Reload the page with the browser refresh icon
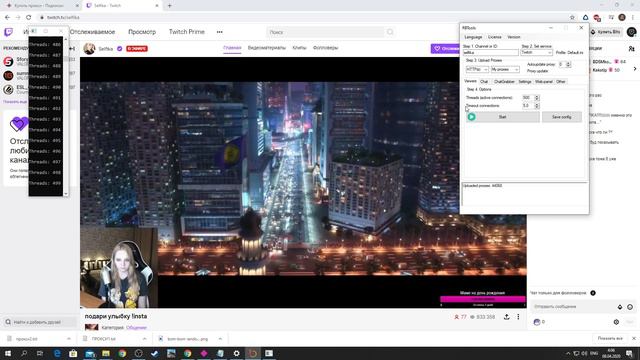Viewport: 640px width, 360px height. [29, 18]
